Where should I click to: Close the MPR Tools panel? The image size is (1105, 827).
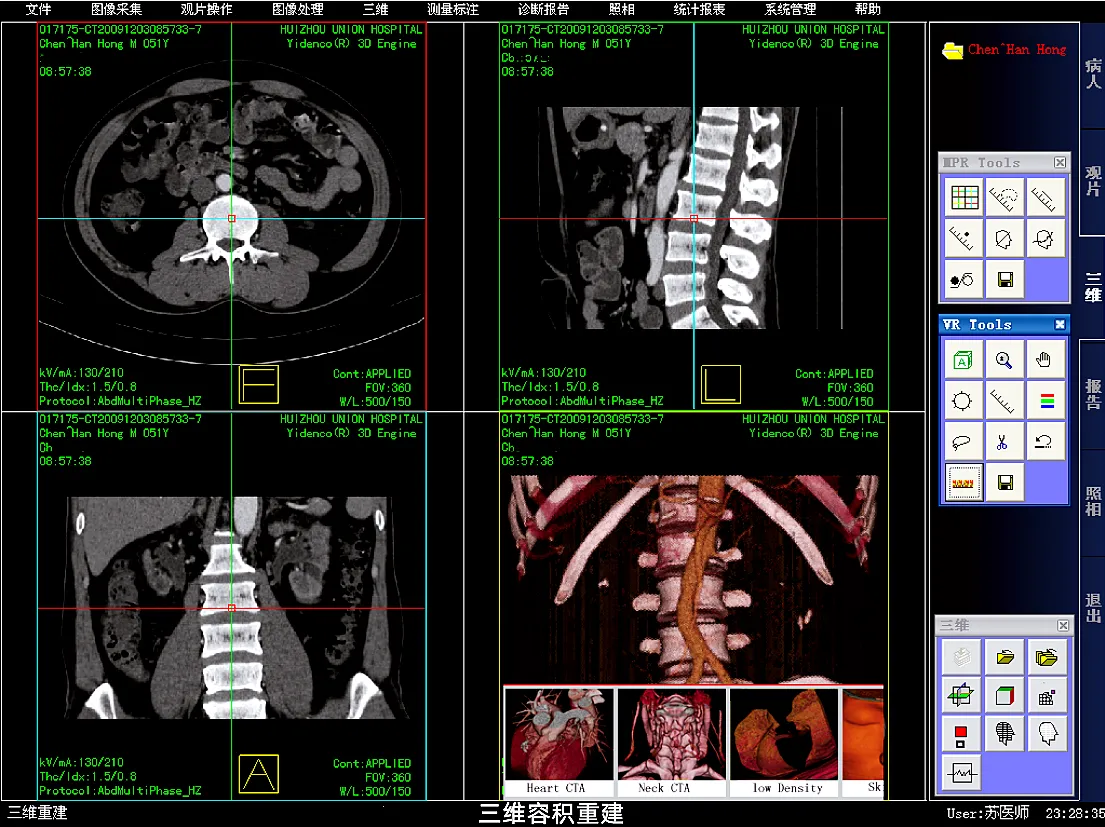[x=1059, y=163]
